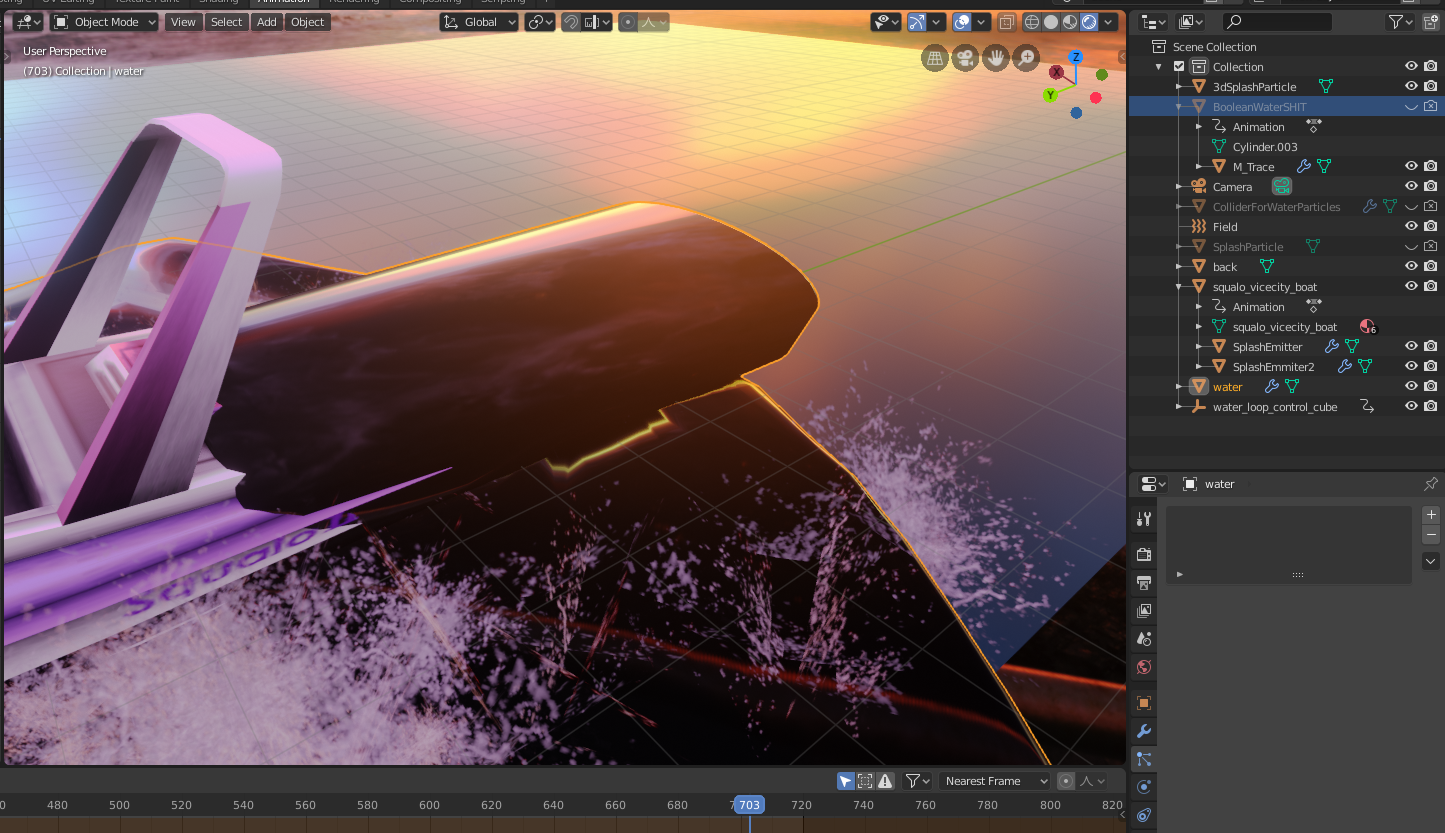This screenshot has width=1445, height=833.
Task: Click the active camera icon beside Camera
Action: 1282,187
